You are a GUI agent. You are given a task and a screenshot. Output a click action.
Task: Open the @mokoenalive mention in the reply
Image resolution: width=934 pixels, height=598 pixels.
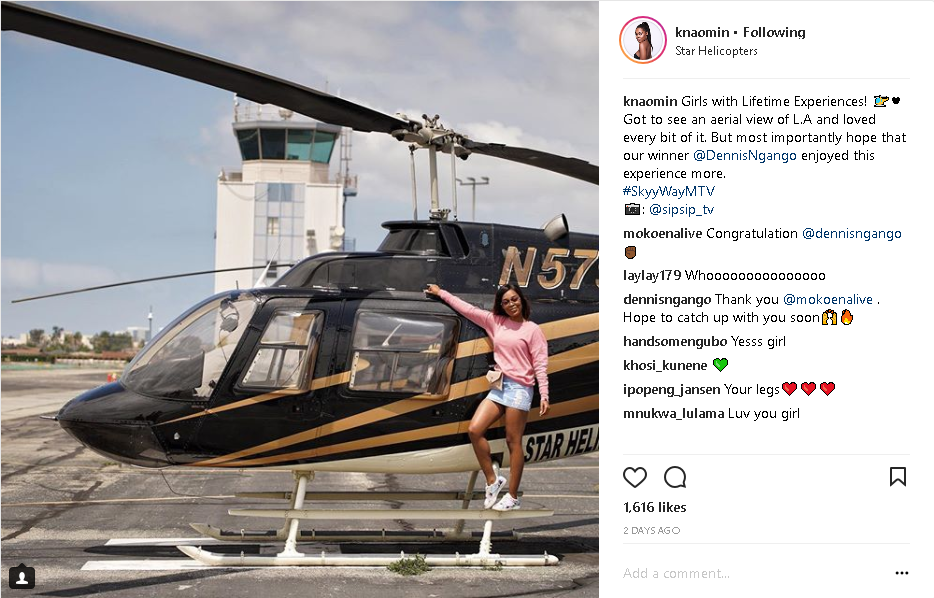tap(828, 300)
